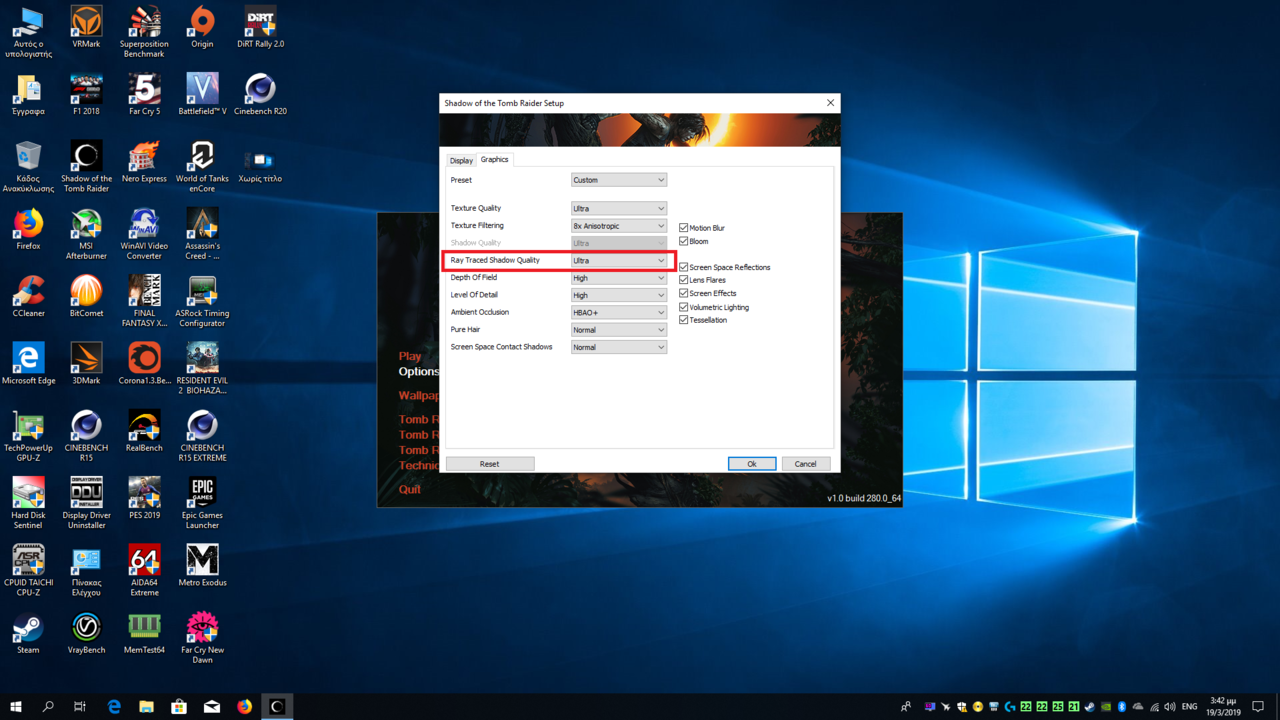Image resolution: width=1280 pixels, height=720 pixels.
Task: Open Microsoft Edge from the taskbar
Action: 114,707
